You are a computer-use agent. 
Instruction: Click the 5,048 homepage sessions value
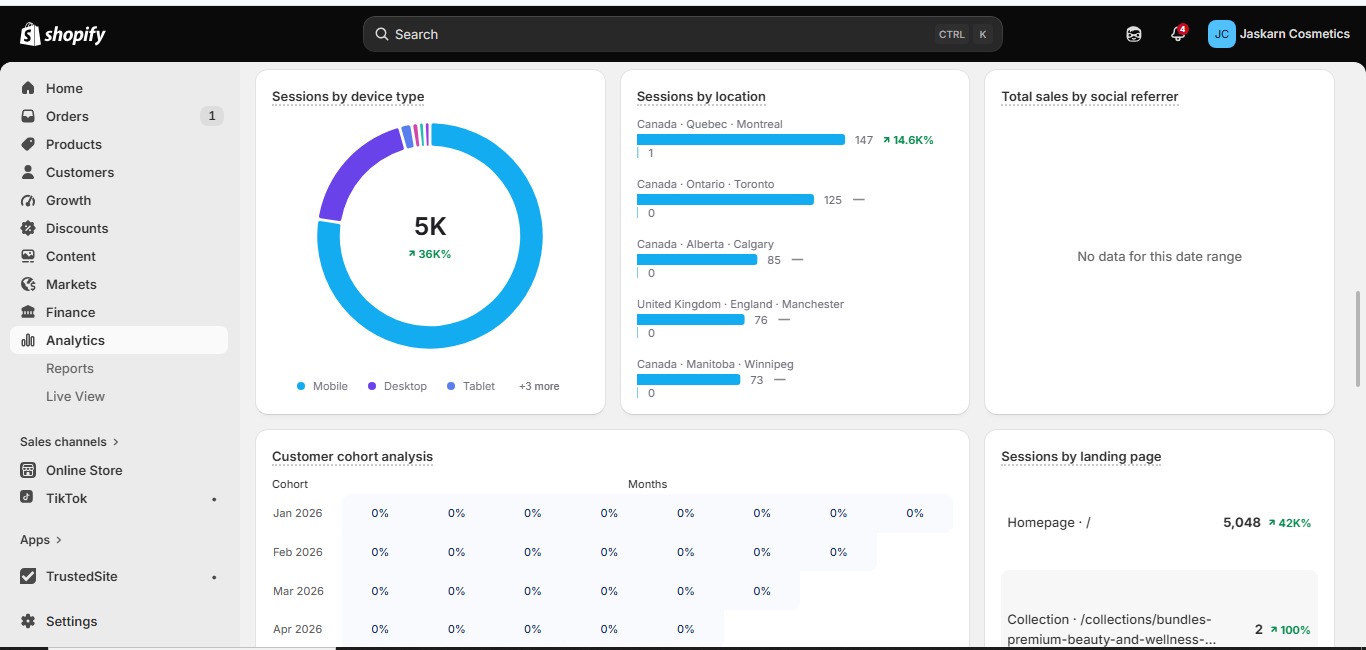click(1242, 523)
